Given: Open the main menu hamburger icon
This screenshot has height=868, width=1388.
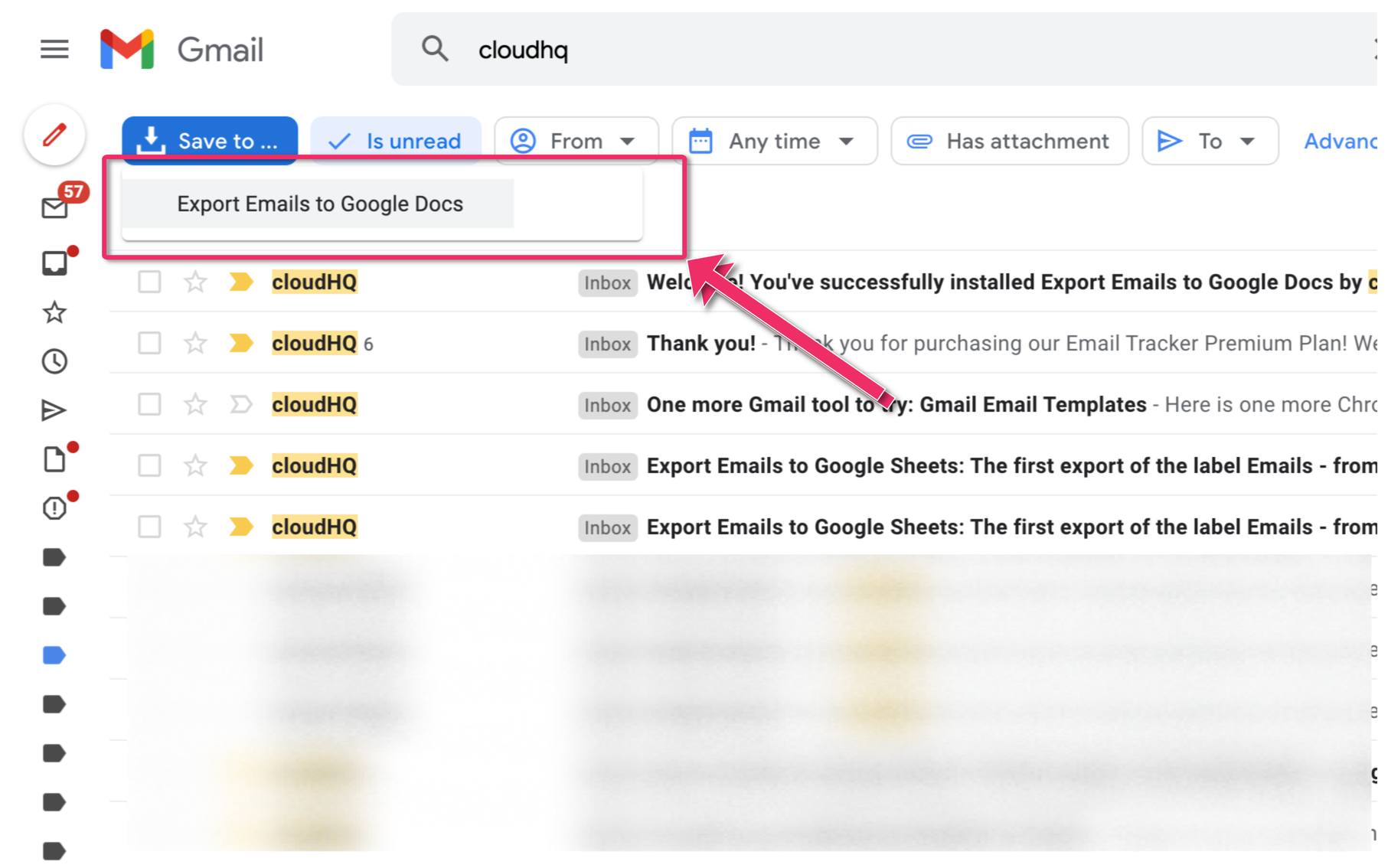Looking at the screenshot, I should pyautogui.click(x=54, y=50).
